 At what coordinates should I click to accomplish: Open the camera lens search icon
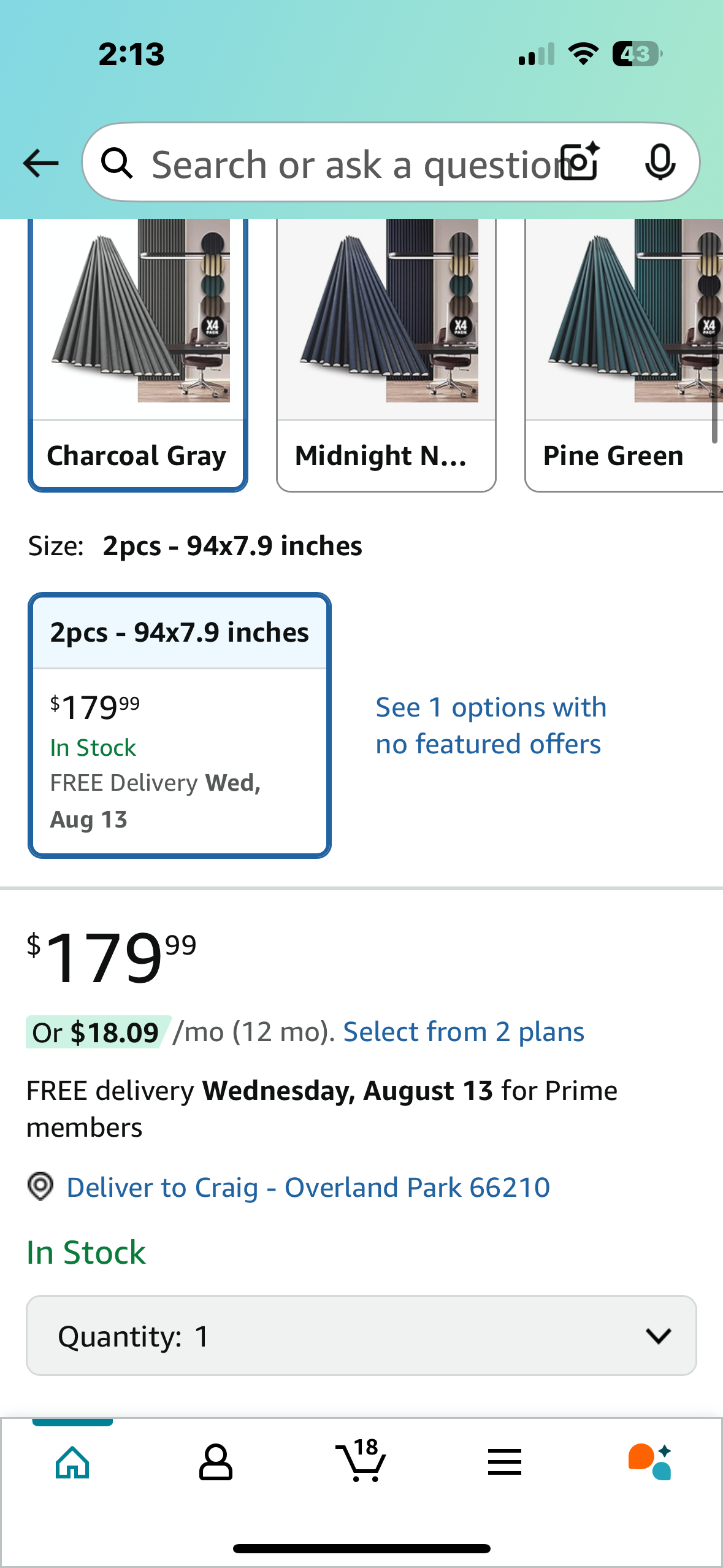tap(580, 162)
